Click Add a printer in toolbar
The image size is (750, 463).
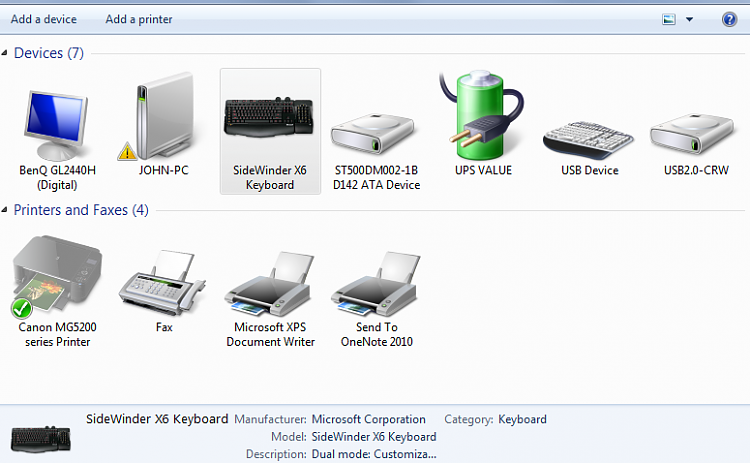point(139,19)
